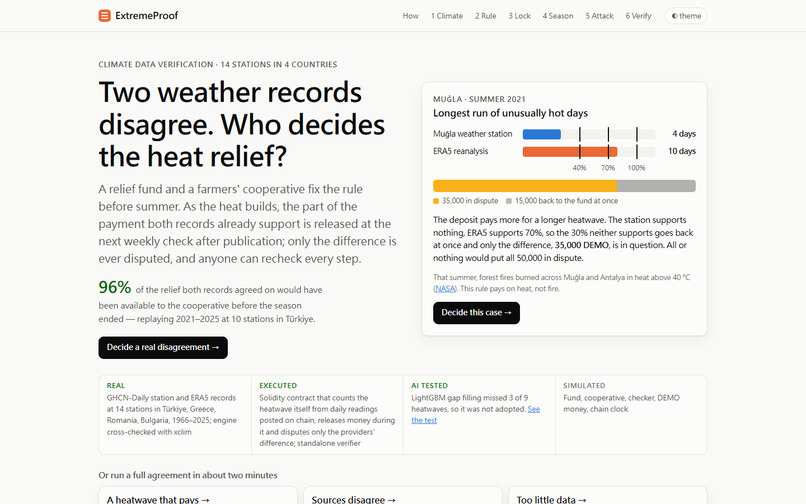Open the Sources disagree card

click(402, 496)
